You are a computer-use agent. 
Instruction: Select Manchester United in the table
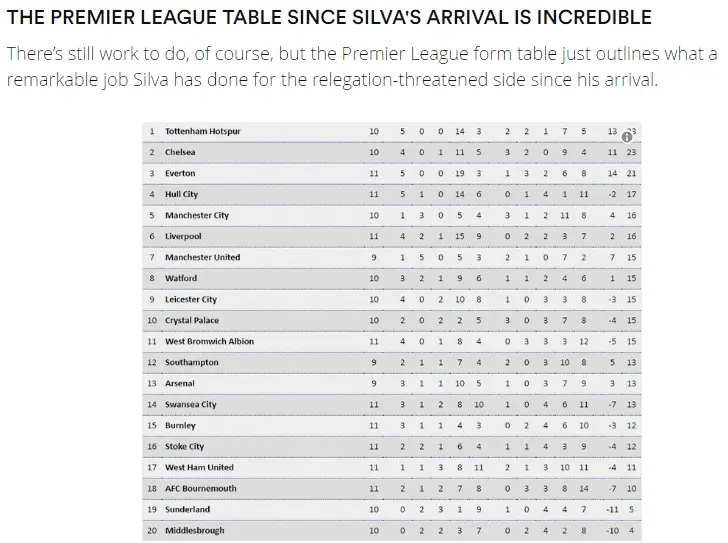click(202, 257)
